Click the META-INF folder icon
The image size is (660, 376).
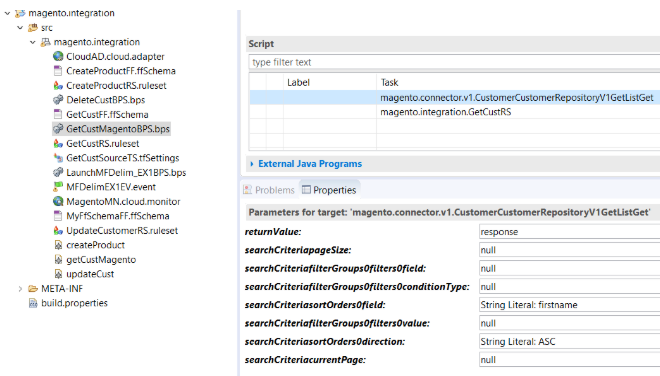click(x=33, y=289)
